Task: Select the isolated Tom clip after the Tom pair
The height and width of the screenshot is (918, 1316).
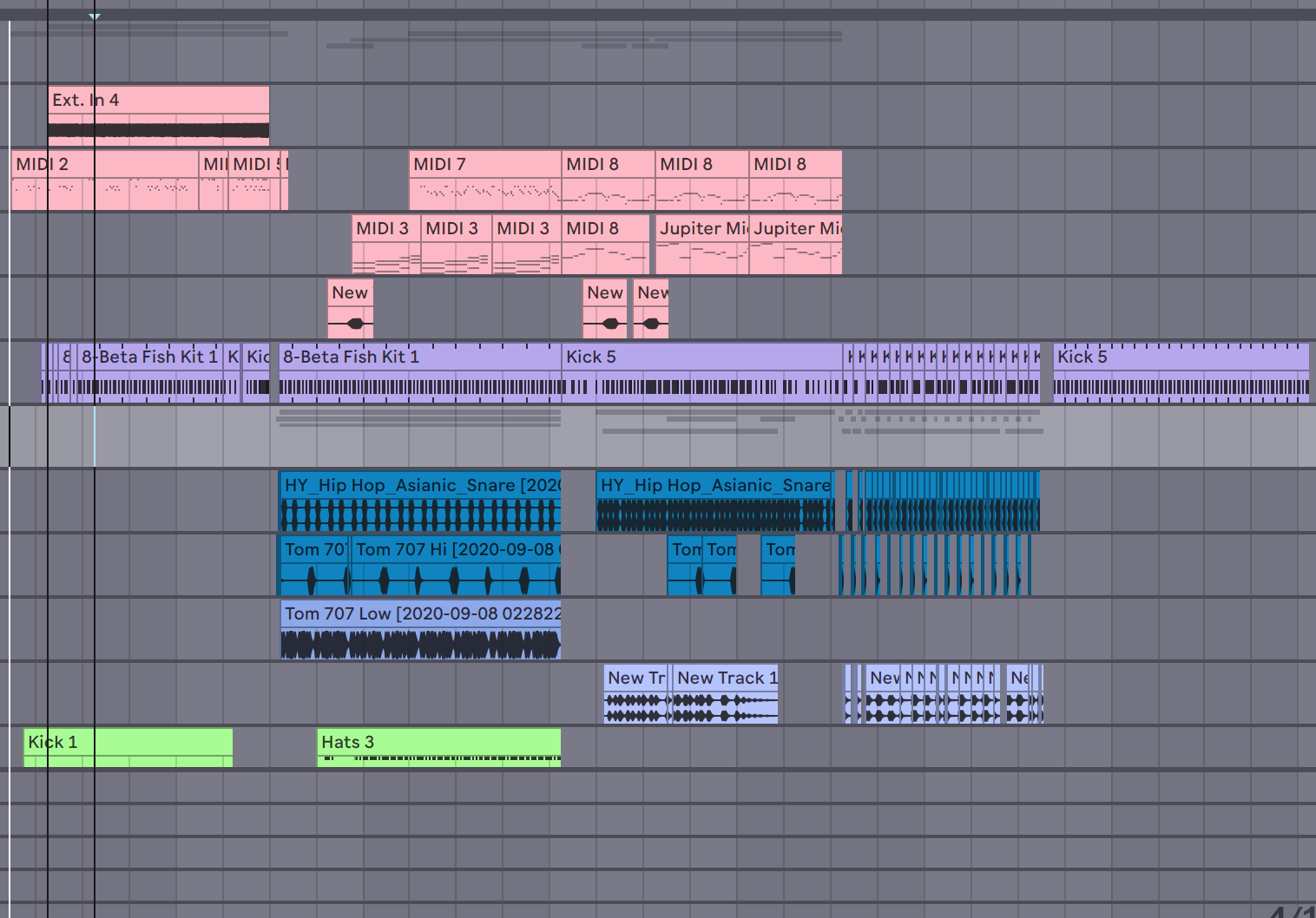Action: coord(778,566)
